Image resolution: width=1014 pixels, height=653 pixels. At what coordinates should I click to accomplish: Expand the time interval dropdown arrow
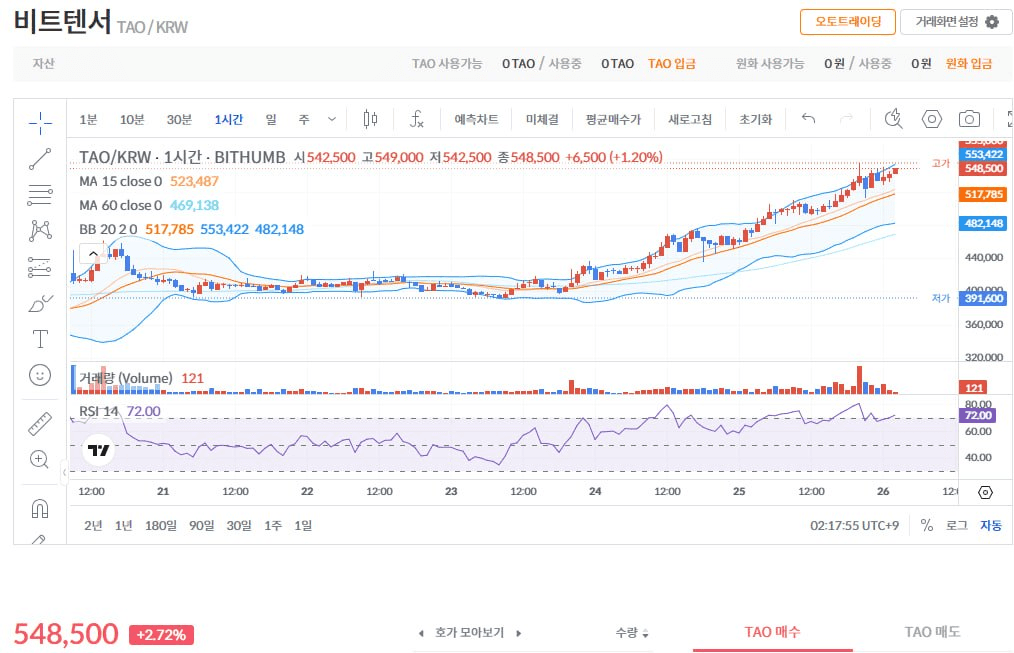tap(332, 120)
